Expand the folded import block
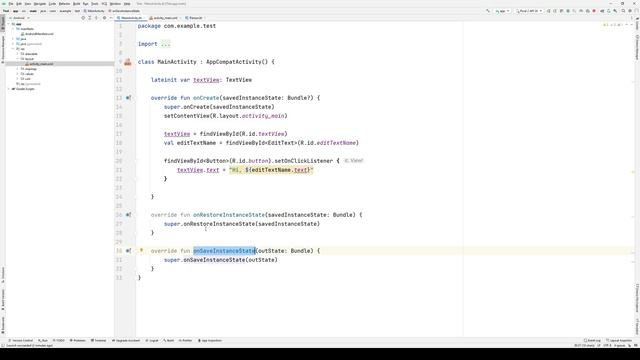The width and height of the screenshot is (640, 360). click(x=165, y=44)
